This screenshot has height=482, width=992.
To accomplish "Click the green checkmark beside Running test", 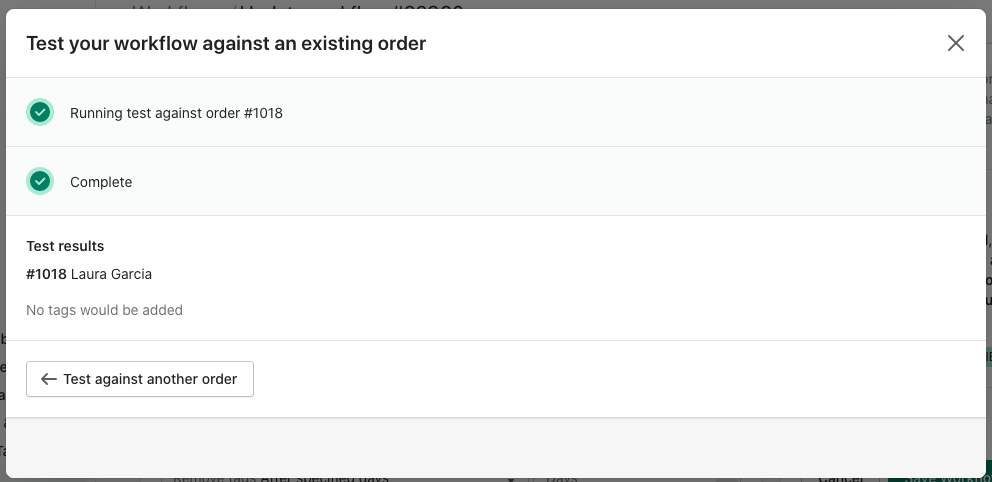I will pyautogui.click(x=40, y=113).
